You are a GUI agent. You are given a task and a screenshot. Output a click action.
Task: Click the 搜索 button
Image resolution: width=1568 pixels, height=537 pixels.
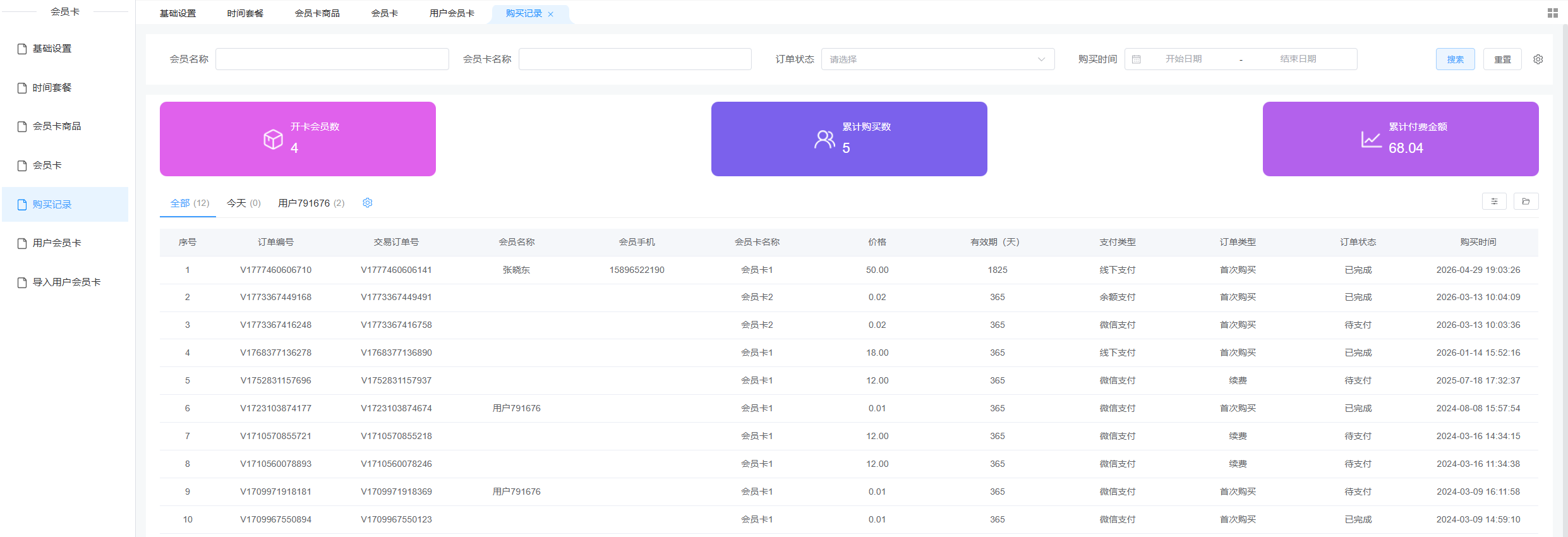[x=1455, y=59]
